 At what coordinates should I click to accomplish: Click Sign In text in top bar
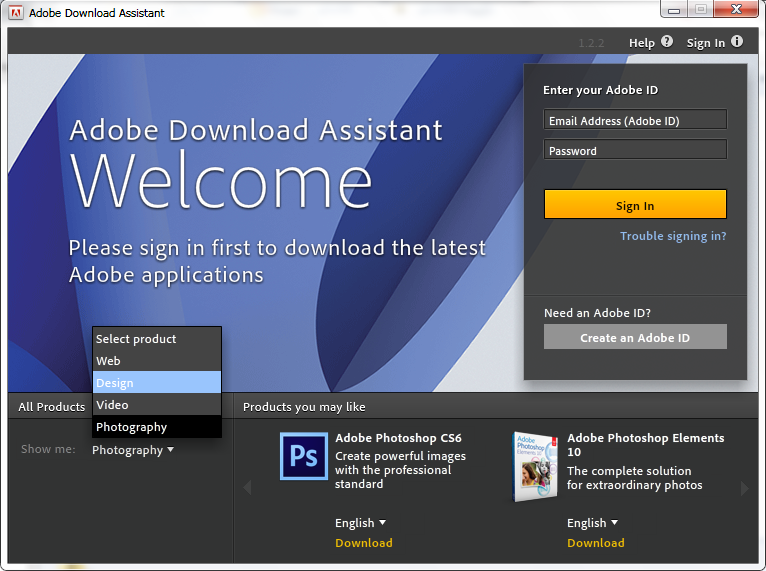click(x=705, y=43)
